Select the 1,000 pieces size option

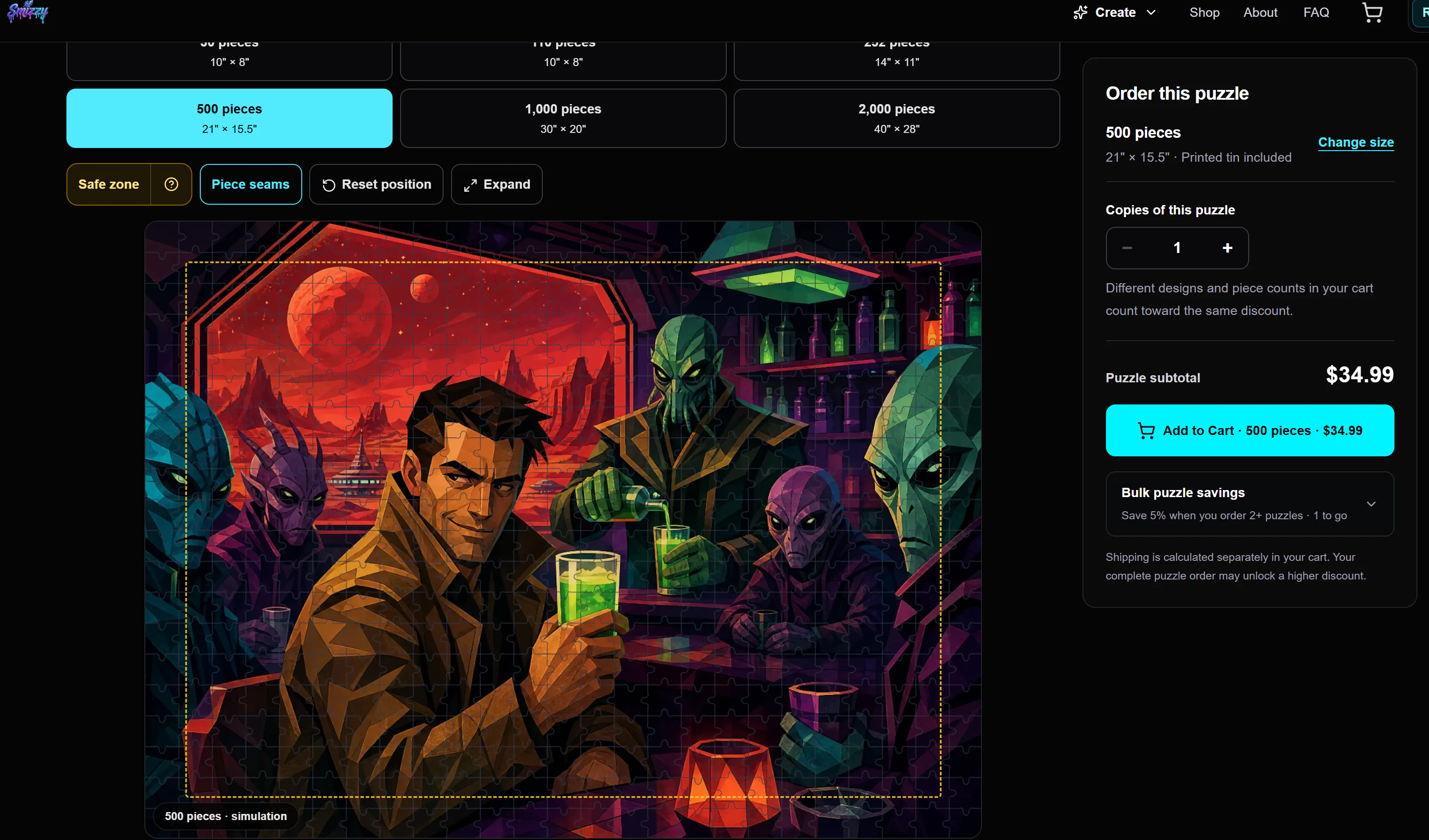pyautogui.click(x=563, y=118)
